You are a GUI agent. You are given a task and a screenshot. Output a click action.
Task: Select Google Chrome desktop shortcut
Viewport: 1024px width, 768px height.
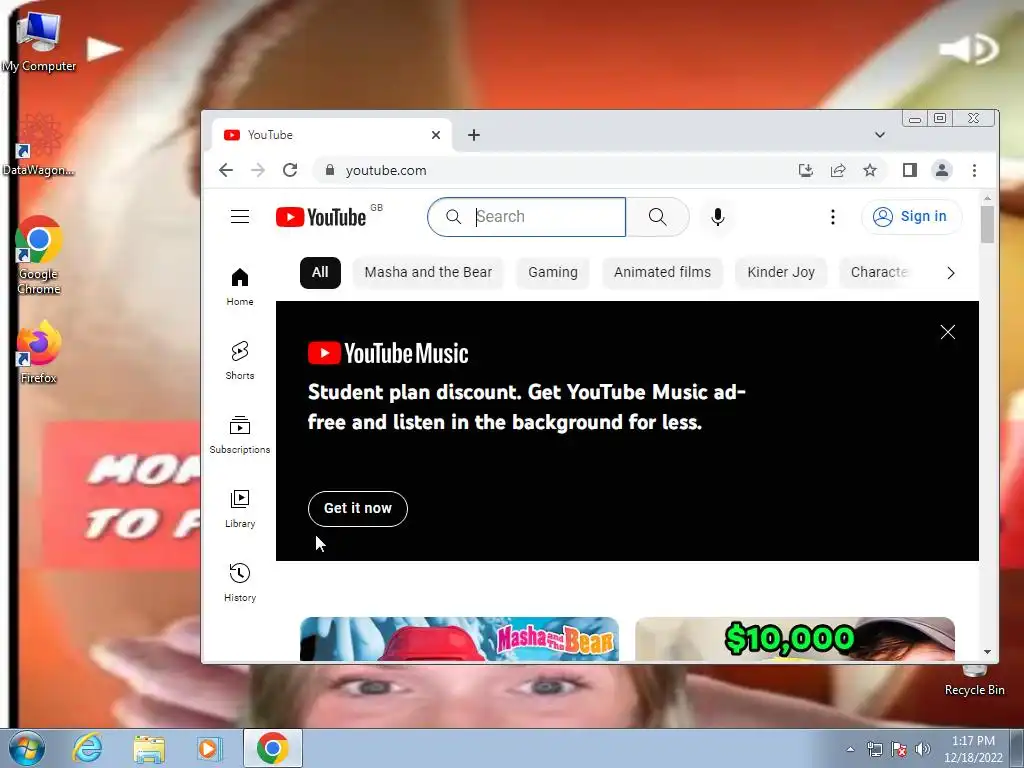[39, 256]
